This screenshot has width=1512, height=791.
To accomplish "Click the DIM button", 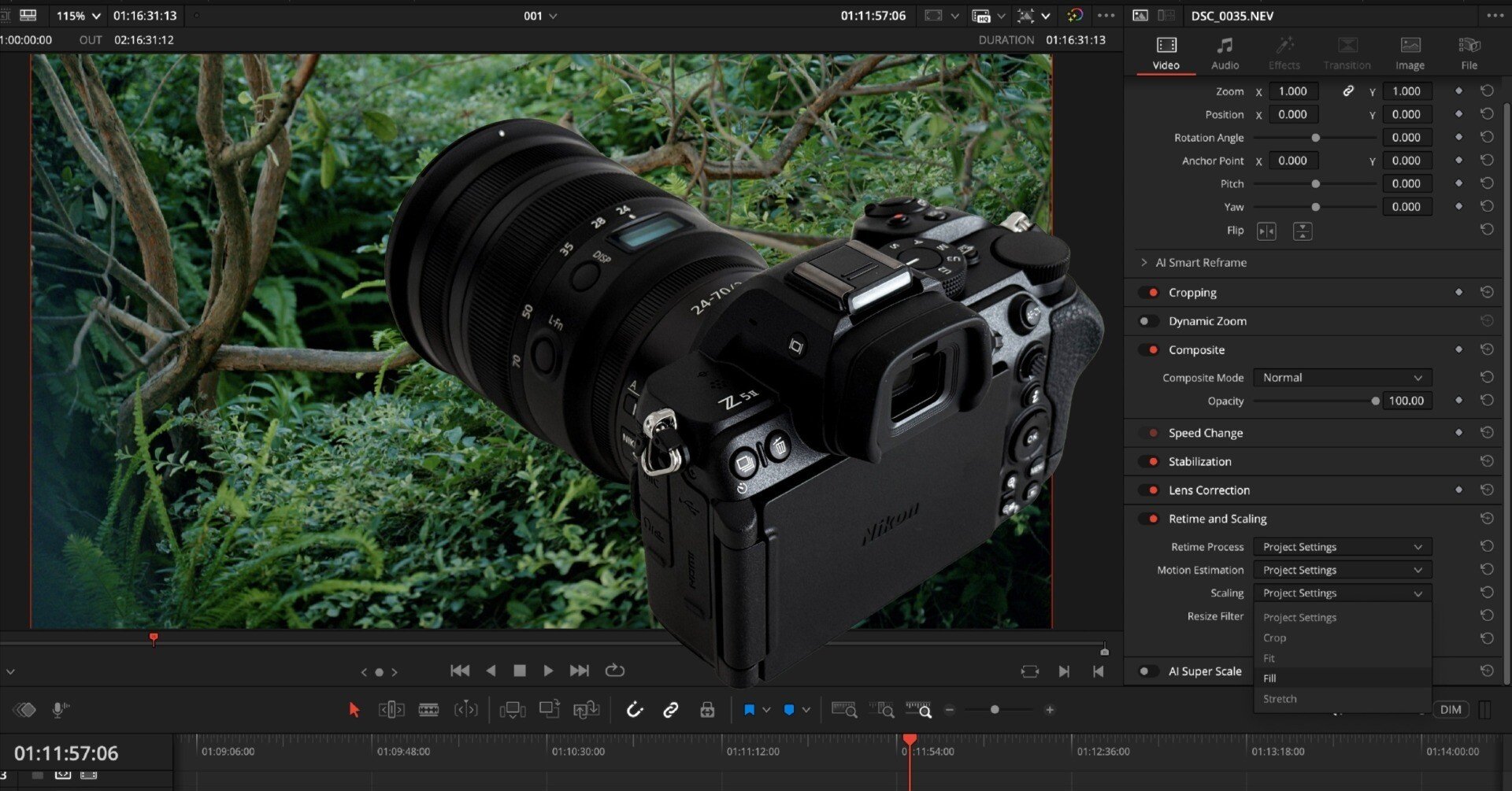I will tap(1451, 710).
